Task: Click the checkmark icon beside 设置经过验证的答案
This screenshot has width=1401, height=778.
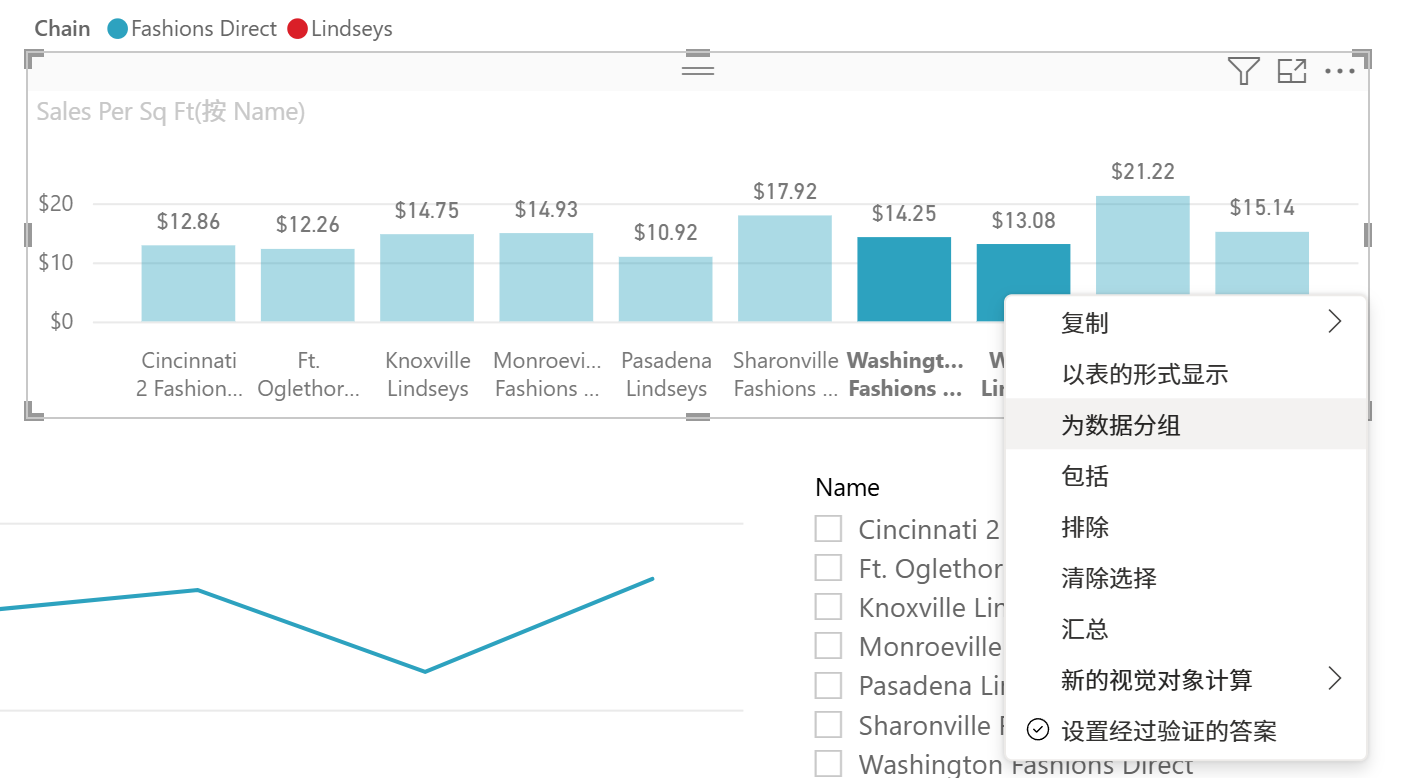Action: [x=1038, y=730]
